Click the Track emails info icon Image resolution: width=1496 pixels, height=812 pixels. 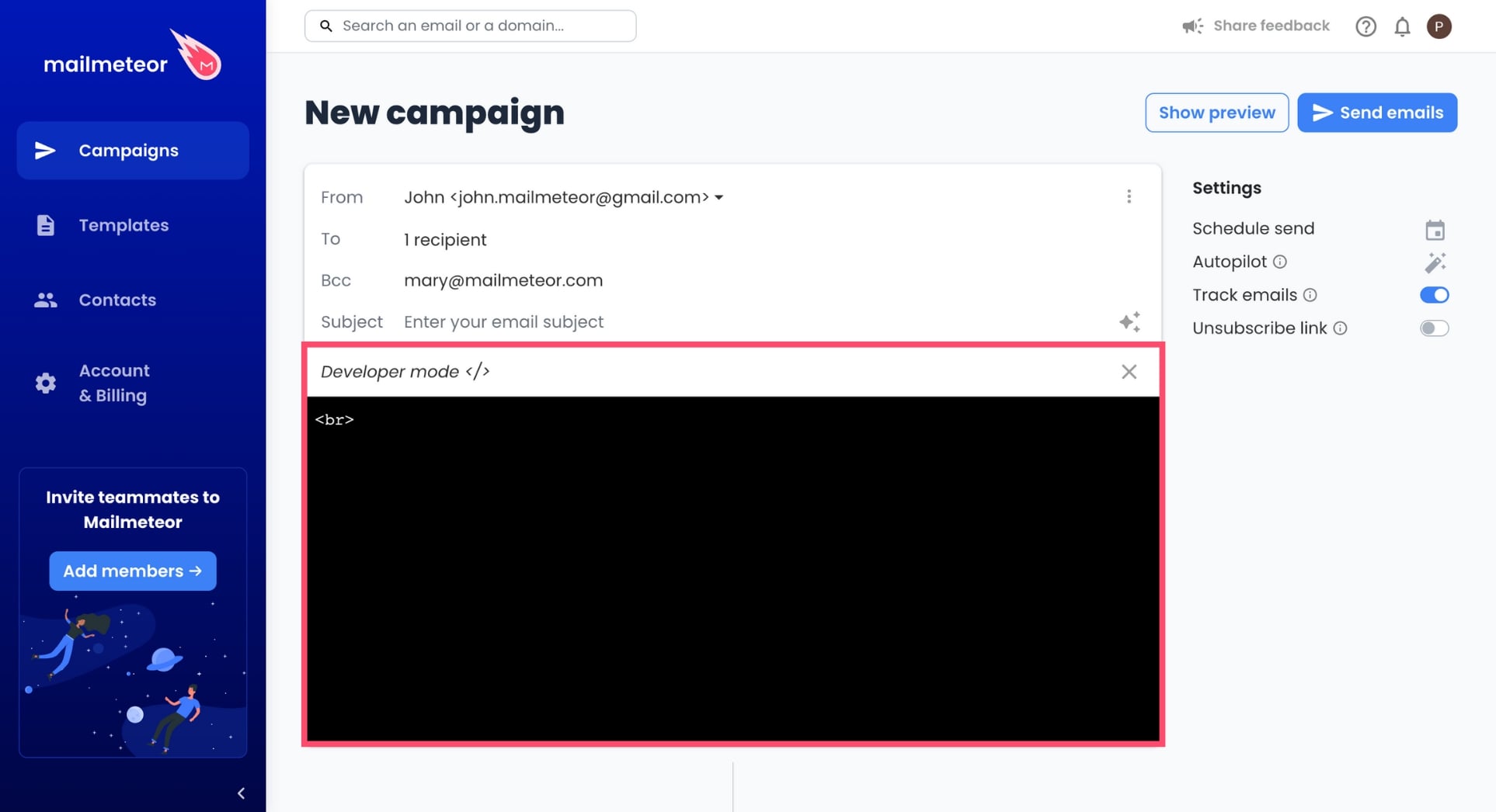[x=1310, y=295]
